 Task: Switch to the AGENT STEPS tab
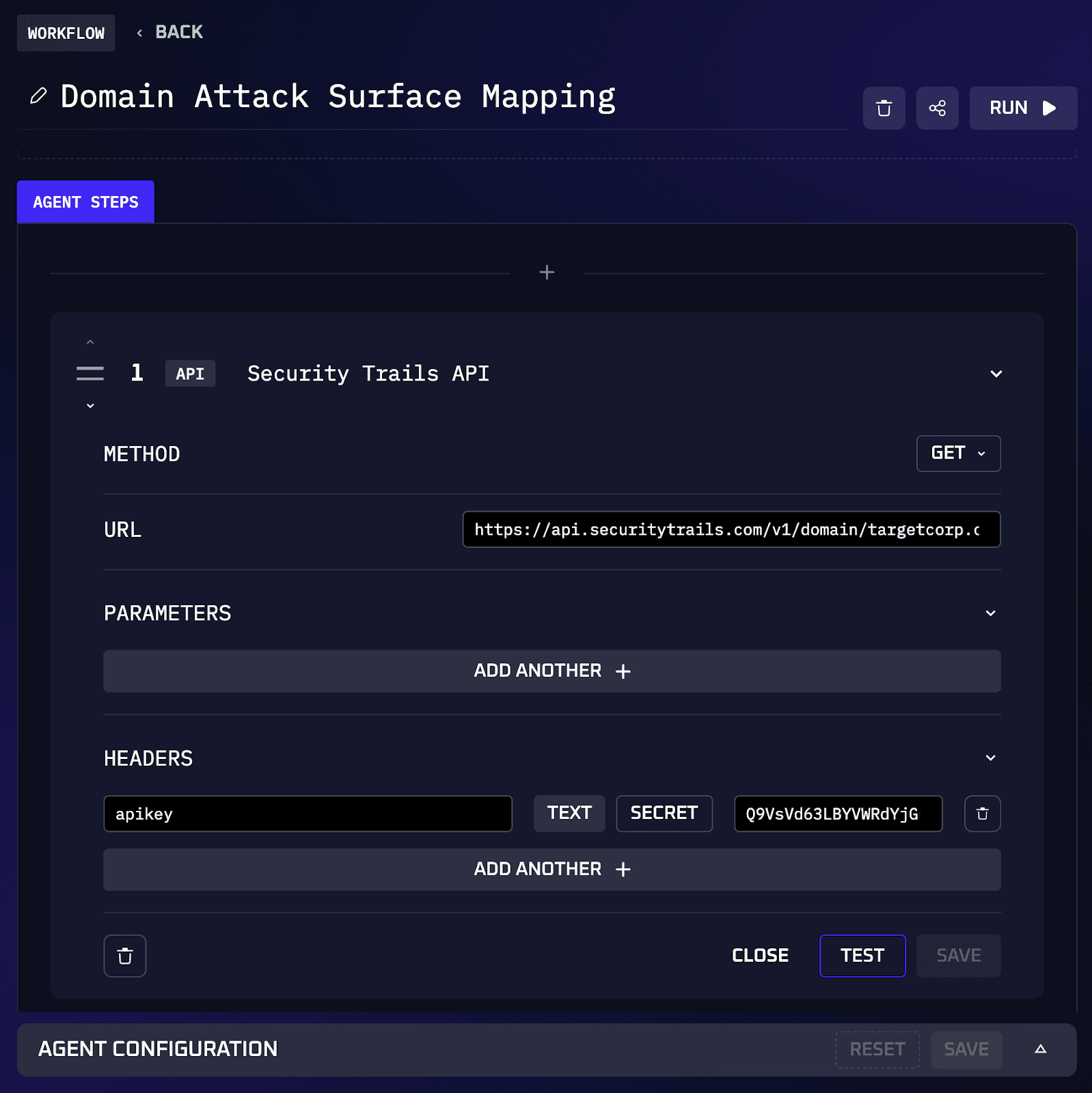pos(85,202)
